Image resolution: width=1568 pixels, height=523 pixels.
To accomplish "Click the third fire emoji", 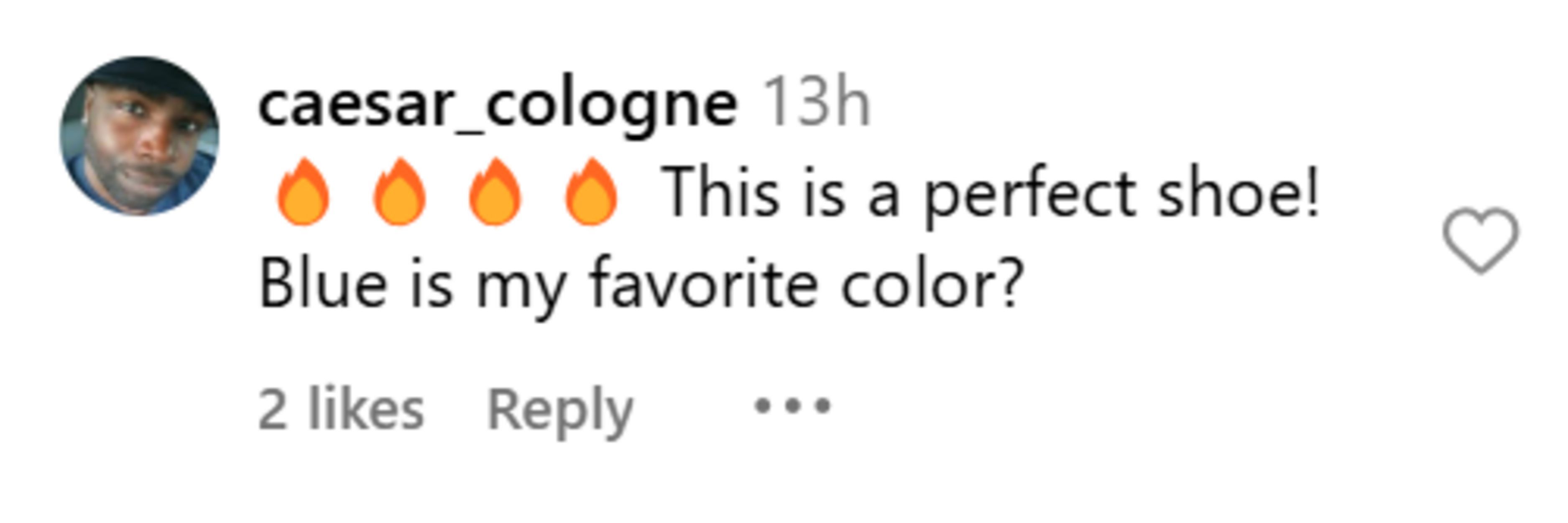I will (495, 192).
